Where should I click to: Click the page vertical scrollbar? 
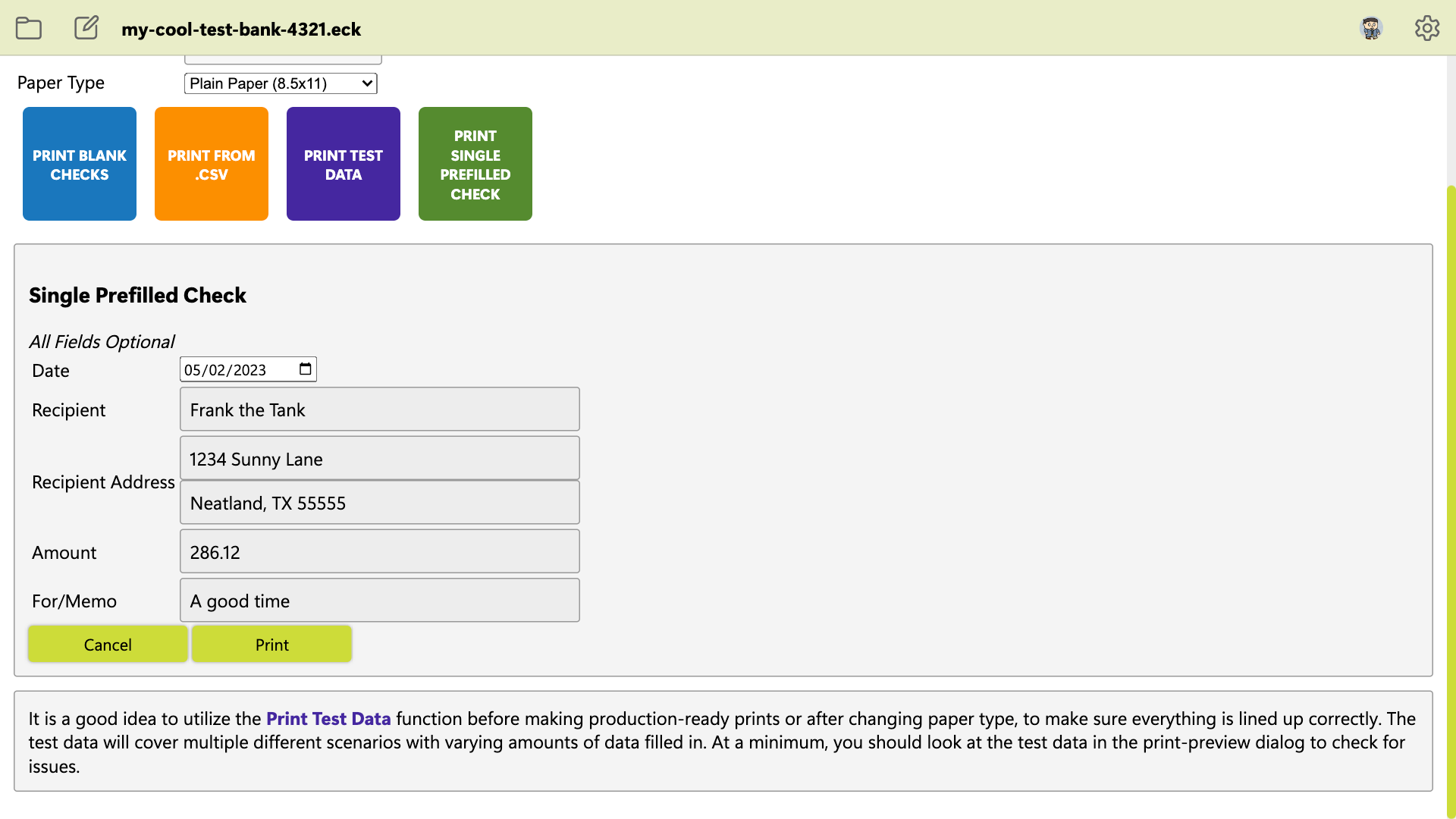(1451, 500)
